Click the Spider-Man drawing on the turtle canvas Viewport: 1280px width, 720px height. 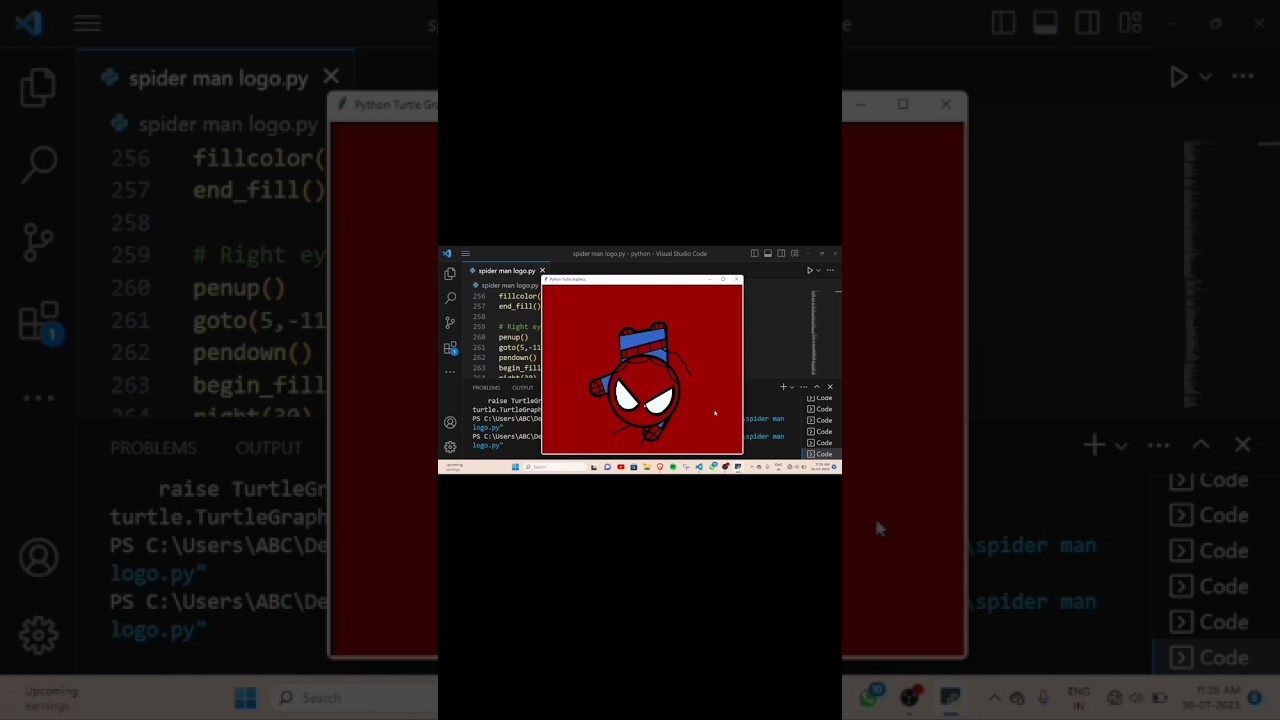click(x=640, y=380)
